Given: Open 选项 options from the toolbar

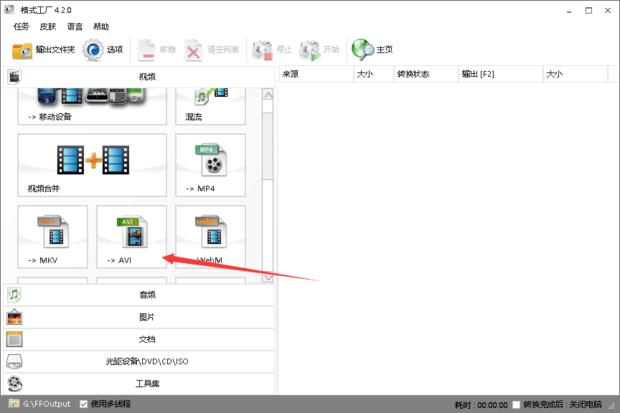Looking at the screenshot, I should click(104, 49).
